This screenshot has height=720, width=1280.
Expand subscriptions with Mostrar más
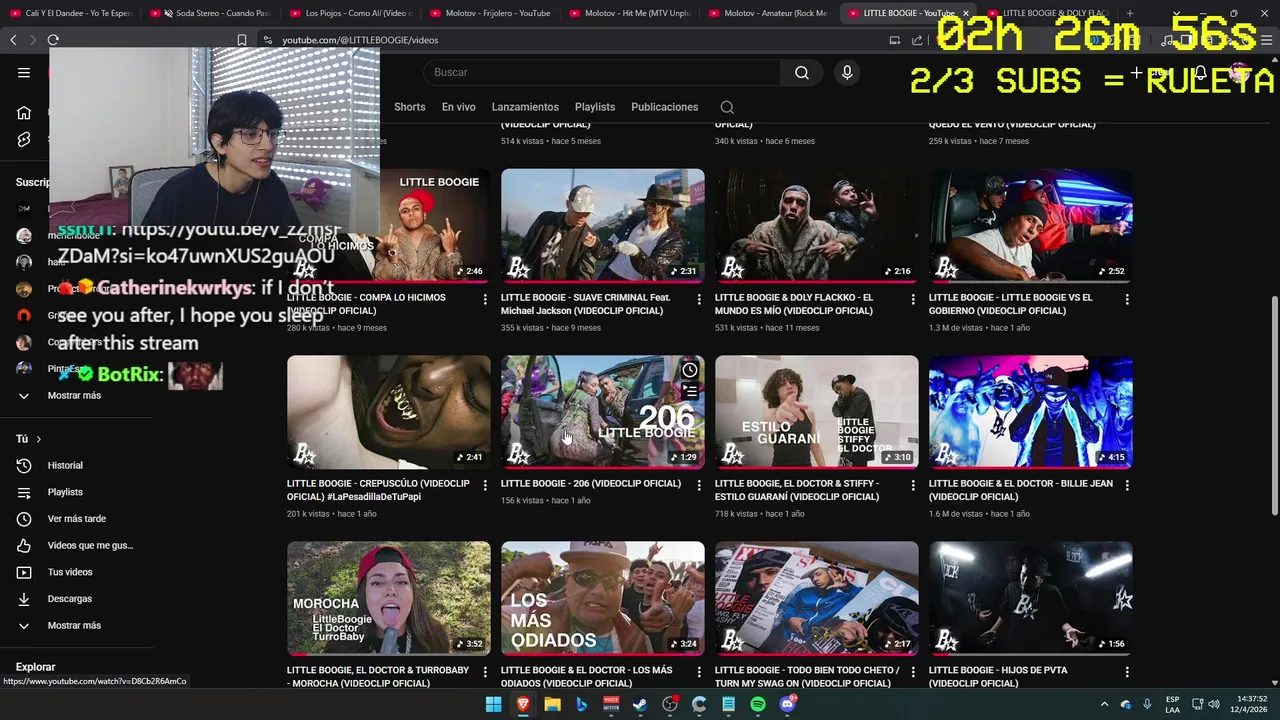click(x=76, y=396)
